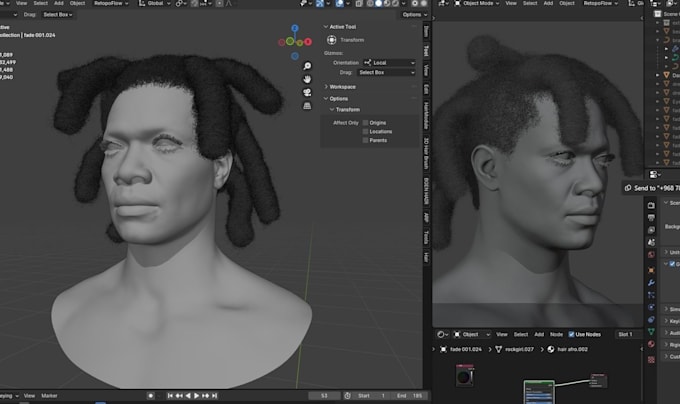Enable the Origins checkbox
The width and height of the screenshot is (680, 404).
(x=365, y=123)
